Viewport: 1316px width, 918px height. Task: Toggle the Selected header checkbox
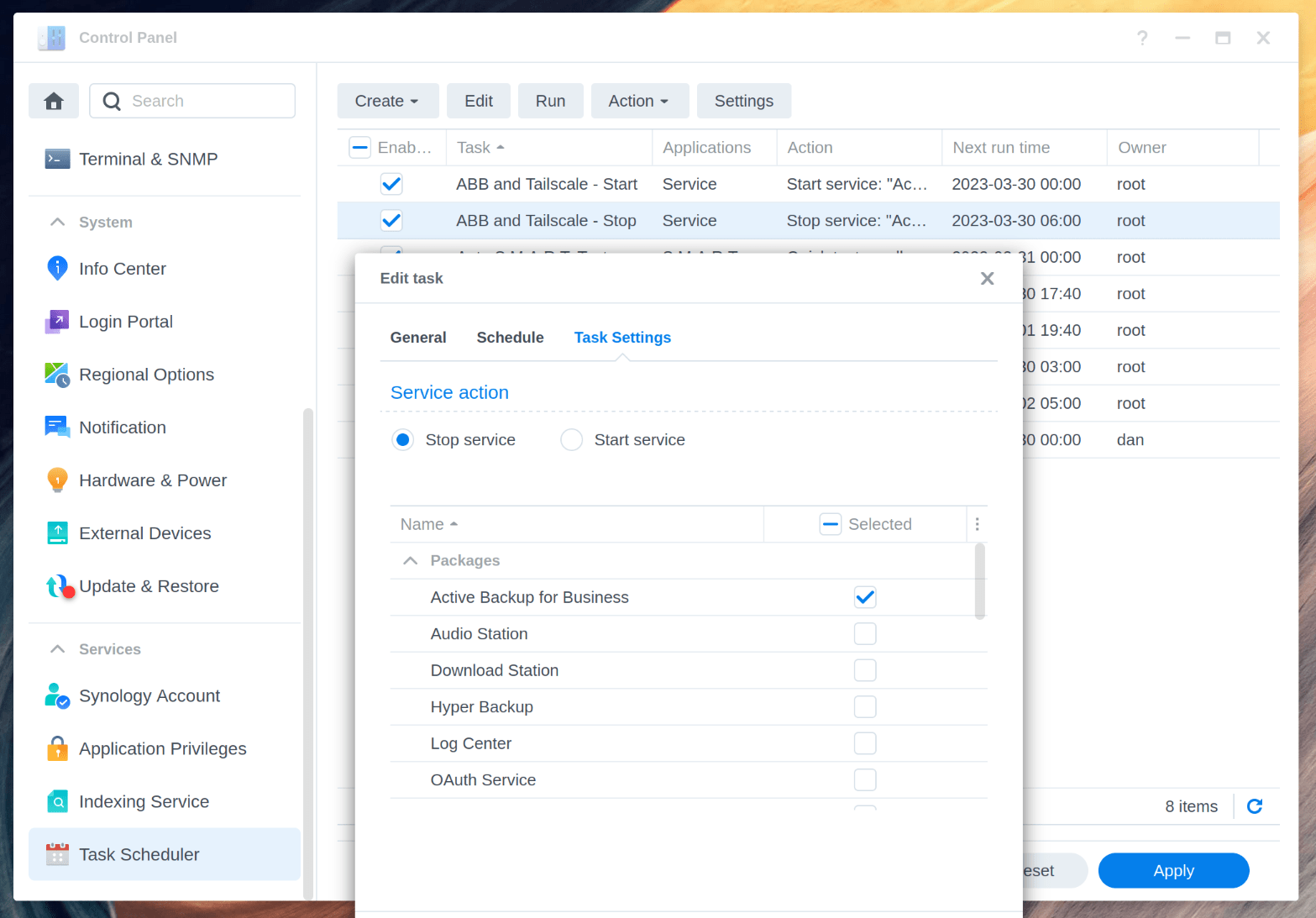(831, 524)
